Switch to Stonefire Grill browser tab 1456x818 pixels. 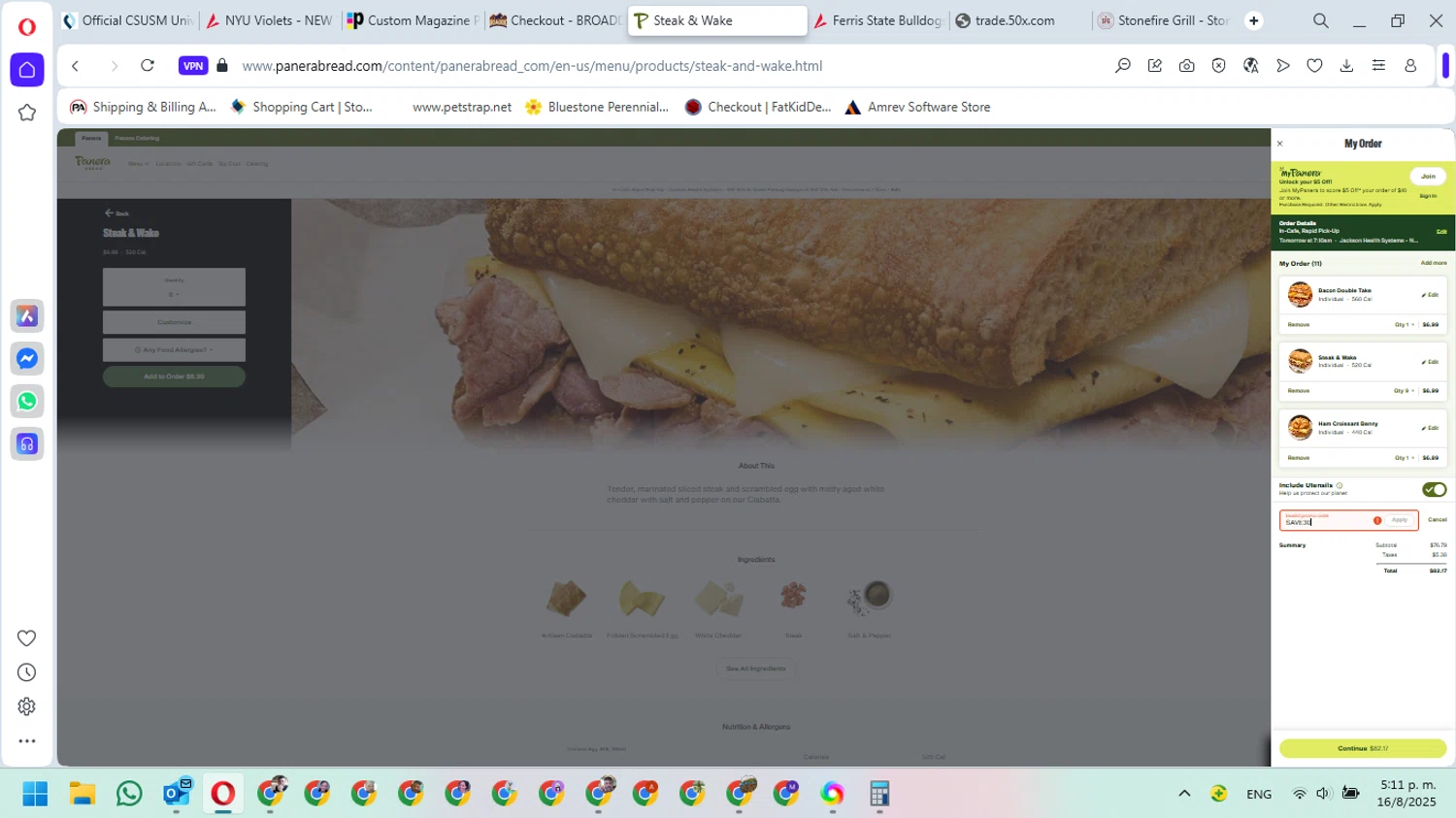coord(1163,20)
